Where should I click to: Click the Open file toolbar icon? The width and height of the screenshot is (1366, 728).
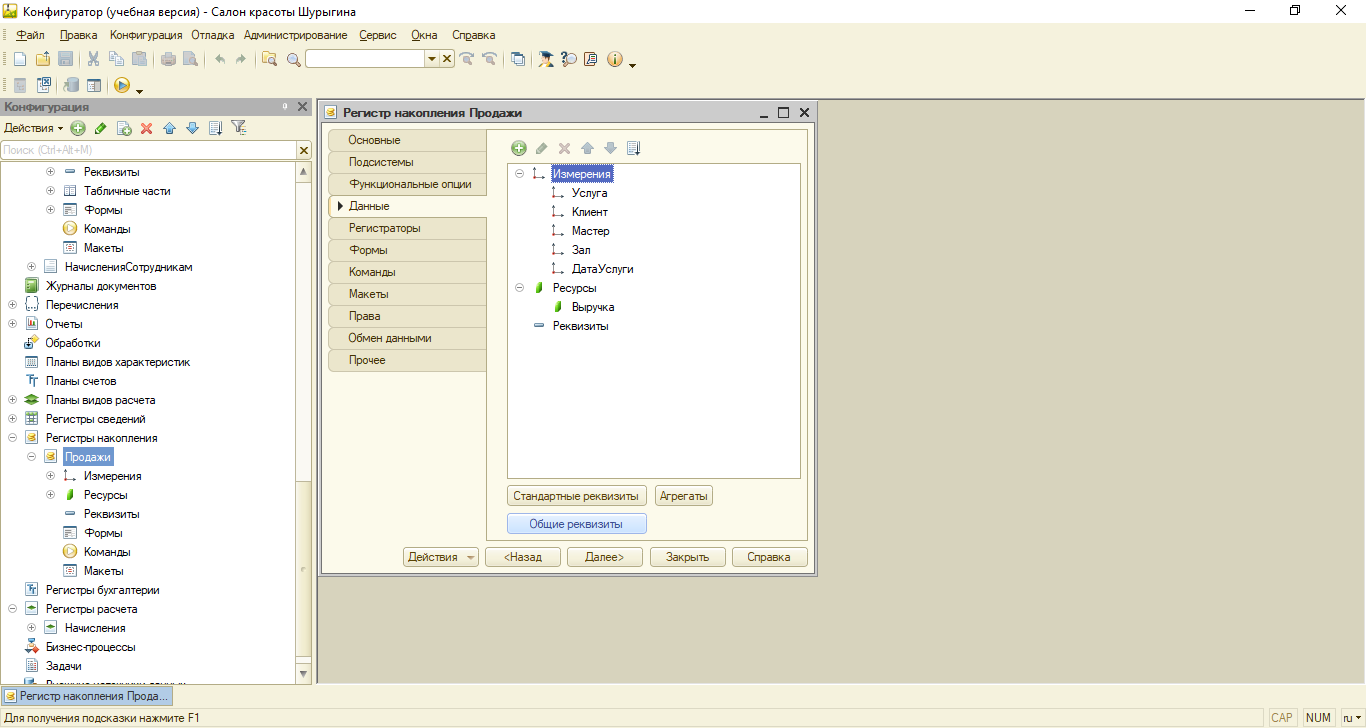pyautogui.click(x=42, y=59)
